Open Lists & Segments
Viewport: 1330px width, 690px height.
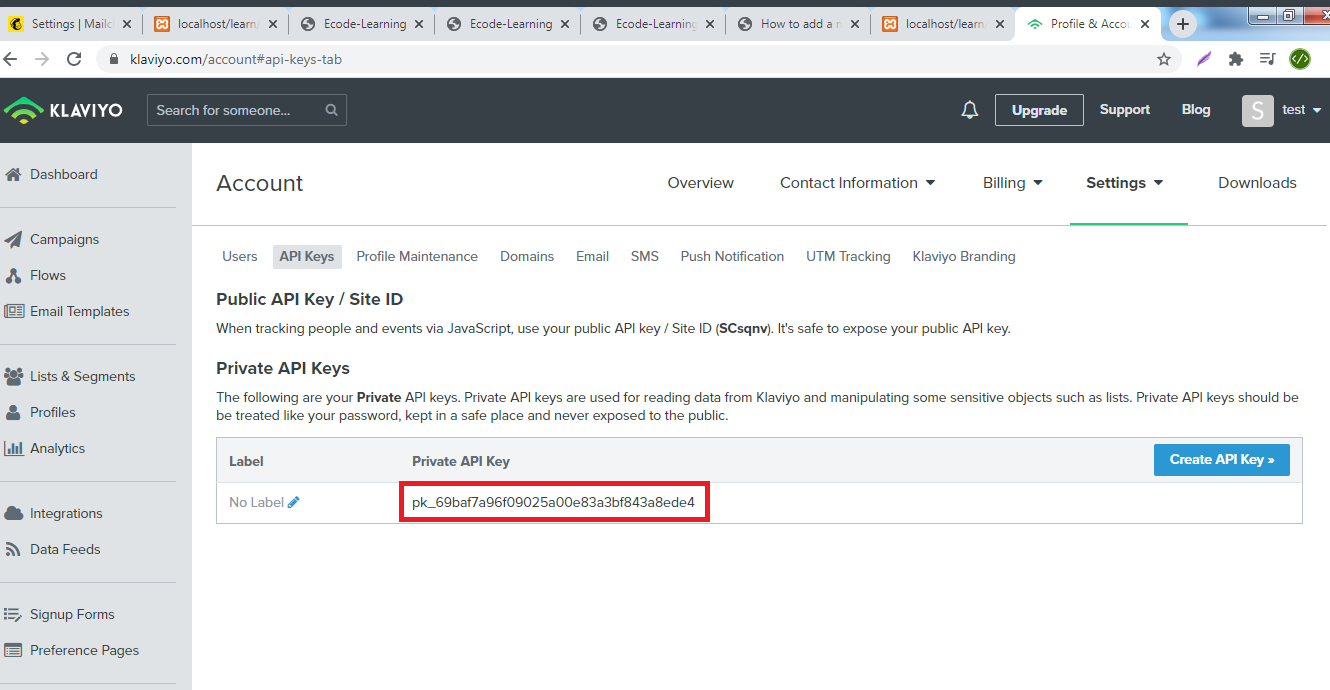click(82, 376)
